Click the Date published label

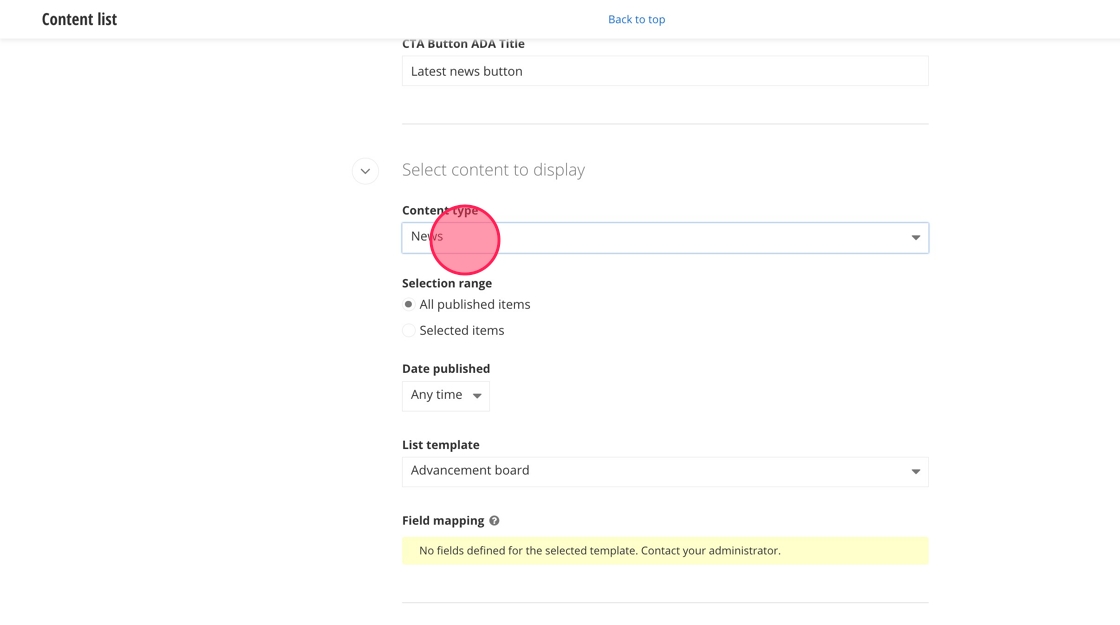click(x=446, y=368)
